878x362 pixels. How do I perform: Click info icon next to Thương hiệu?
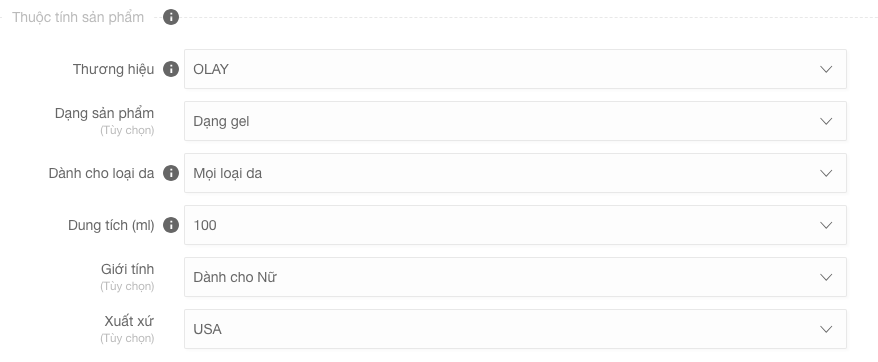tap(171, 69)
